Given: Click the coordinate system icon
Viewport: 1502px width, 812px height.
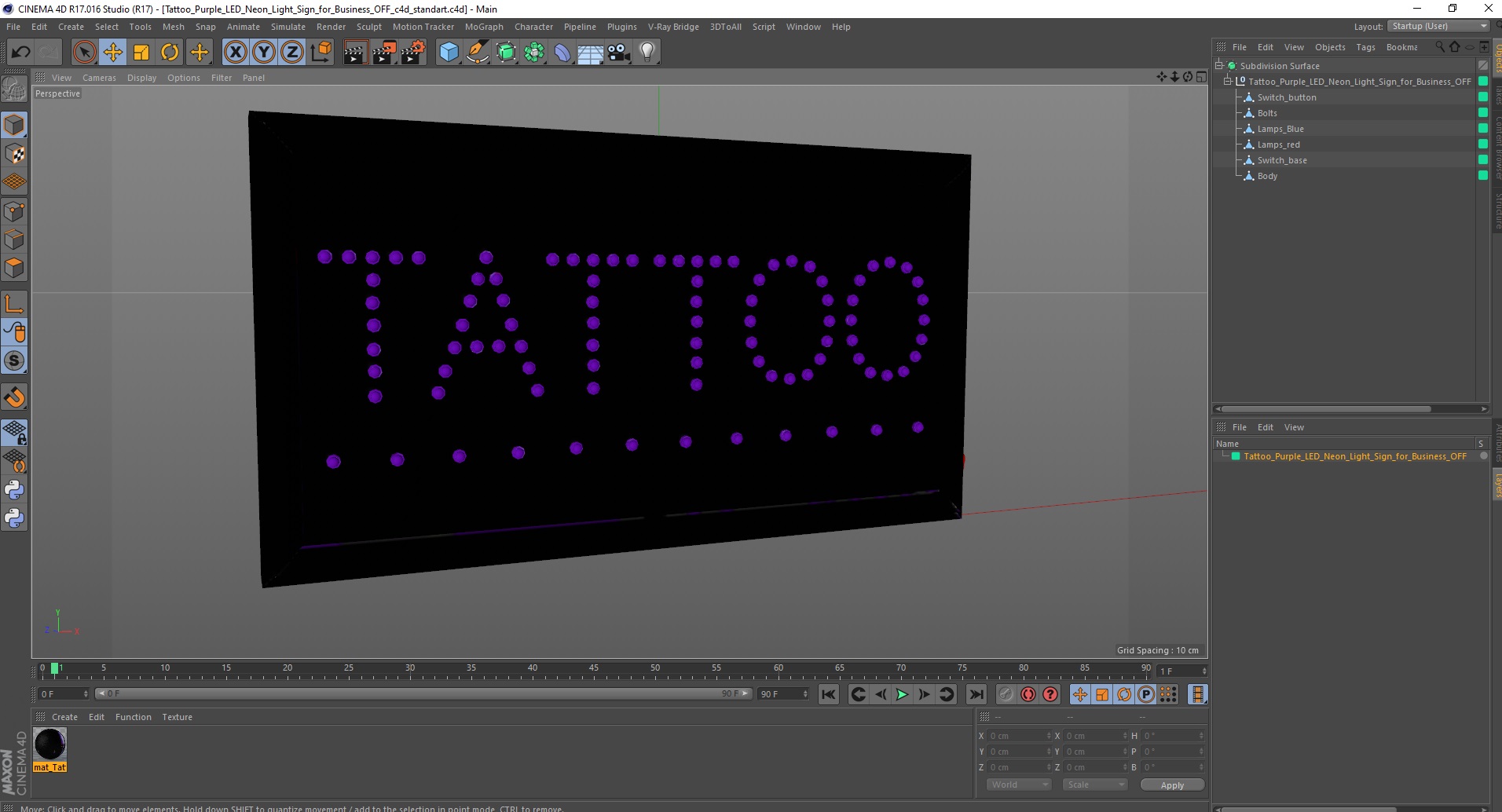Looking at the screenshot, I should 321,53.
